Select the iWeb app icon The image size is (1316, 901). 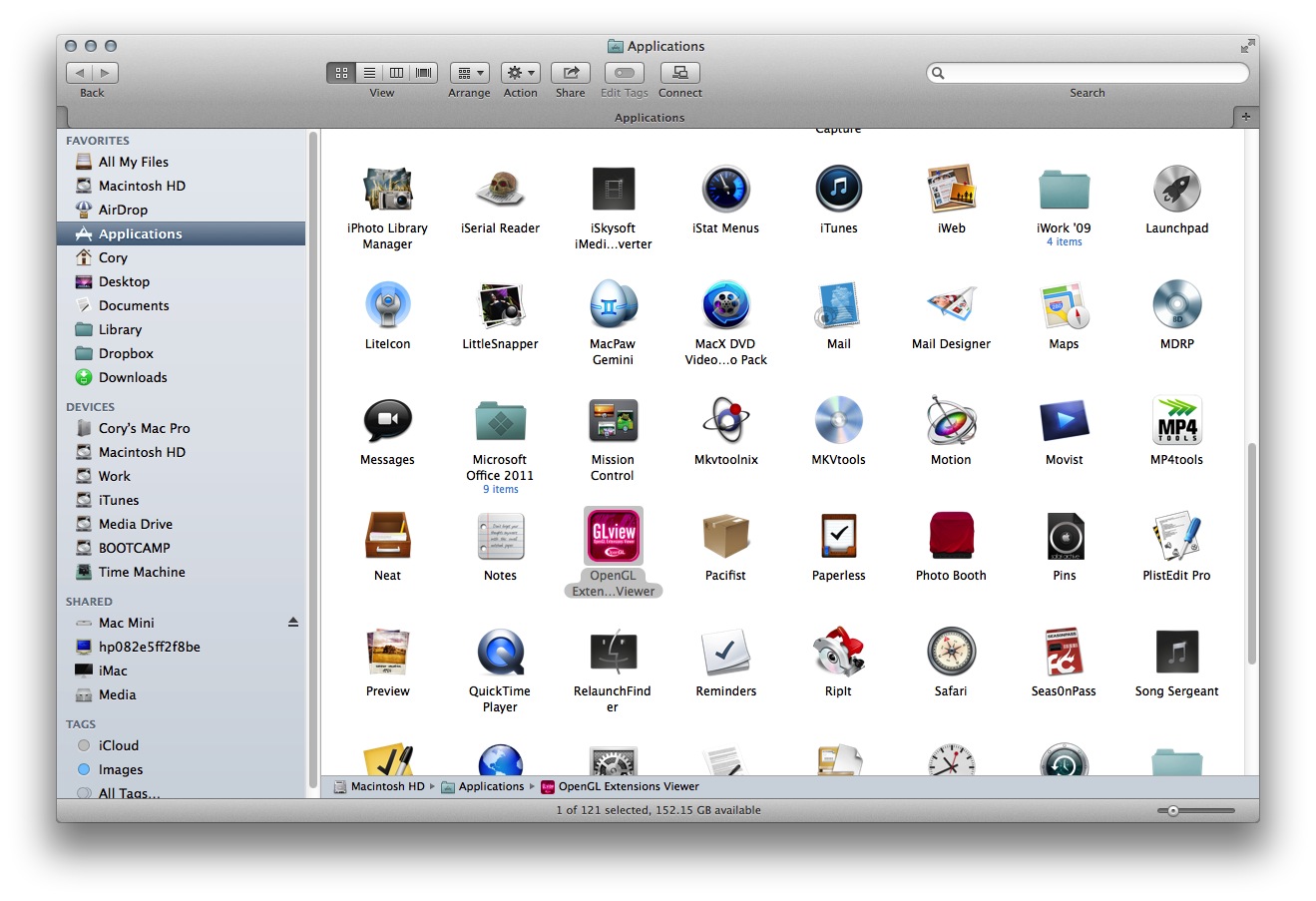[951, 189]
